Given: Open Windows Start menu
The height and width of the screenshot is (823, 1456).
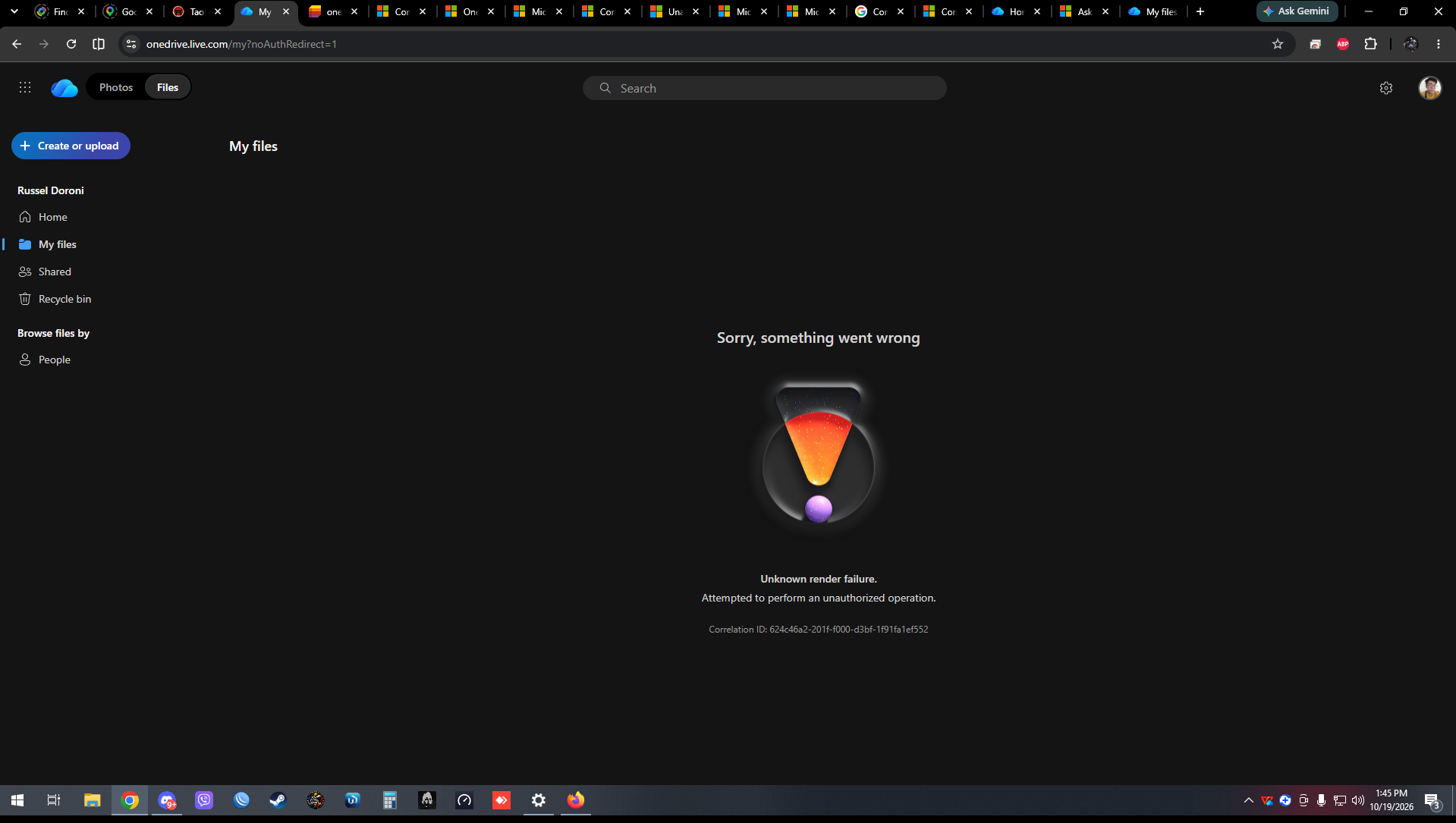Looking at the screenshot, I should click(17, 800).
